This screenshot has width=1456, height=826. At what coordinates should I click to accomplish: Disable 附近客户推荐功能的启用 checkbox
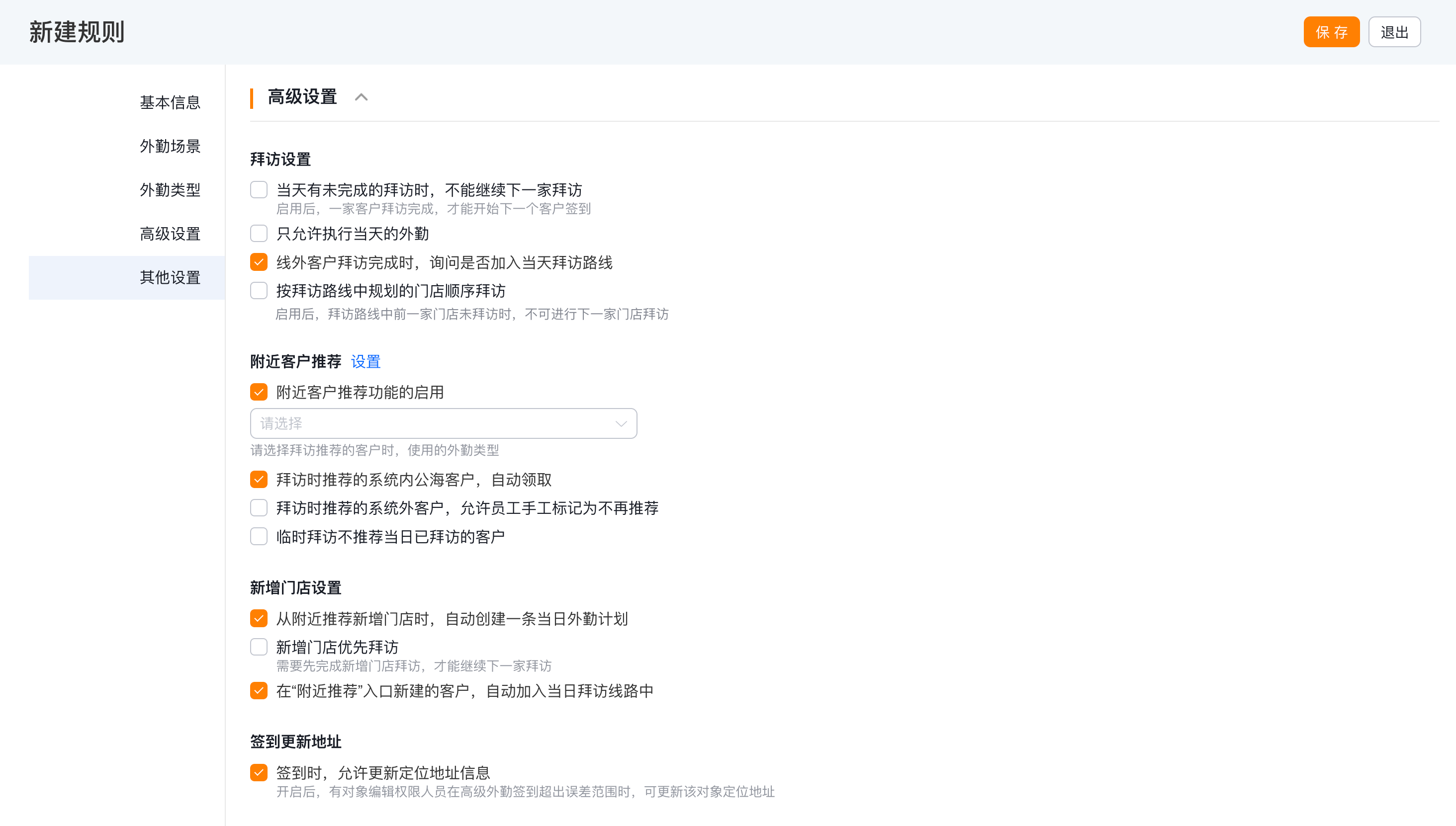click(x=259, y=392)
